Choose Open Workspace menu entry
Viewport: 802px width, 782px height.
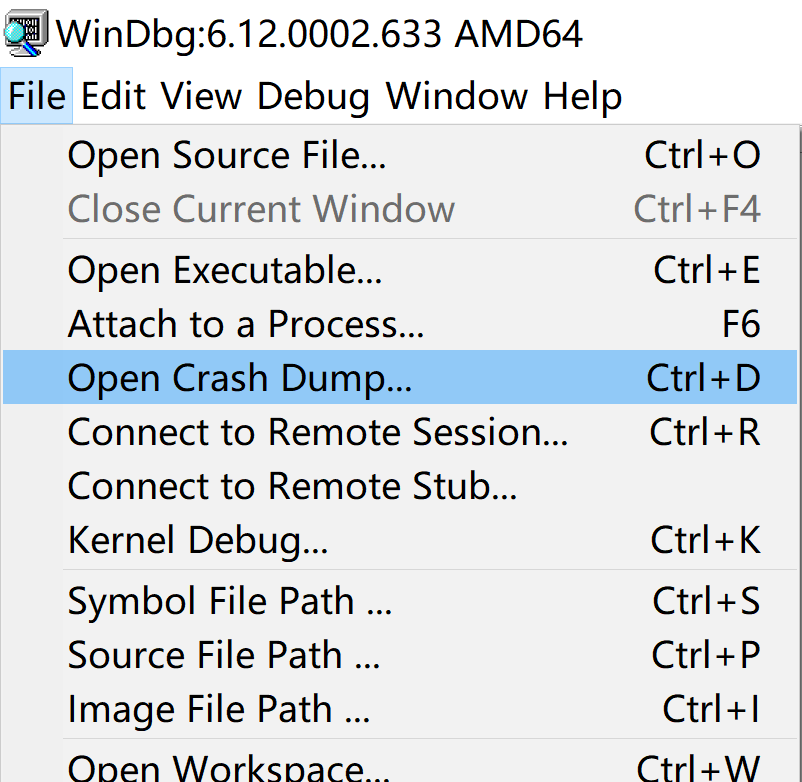tap(229, 768)
